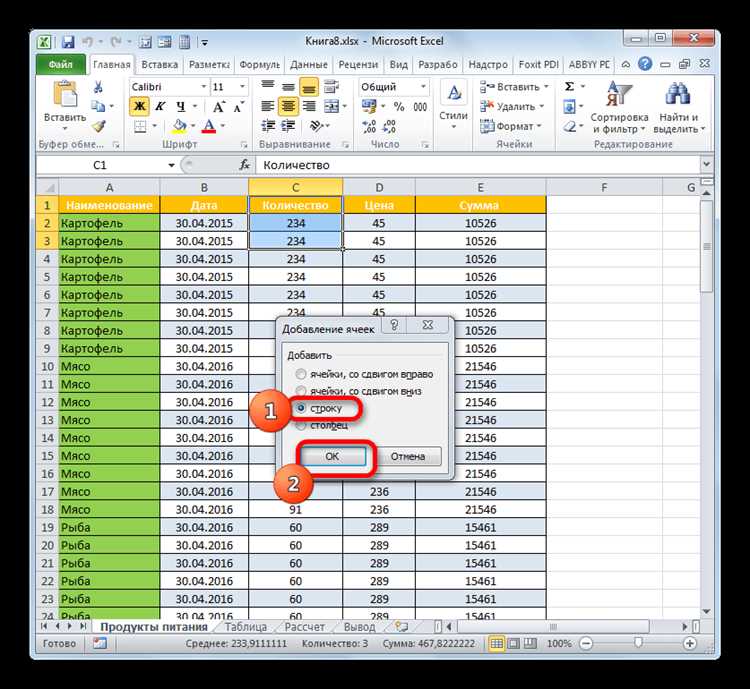
Task: Click the AutoSum sigma icon
Action: 569,87
